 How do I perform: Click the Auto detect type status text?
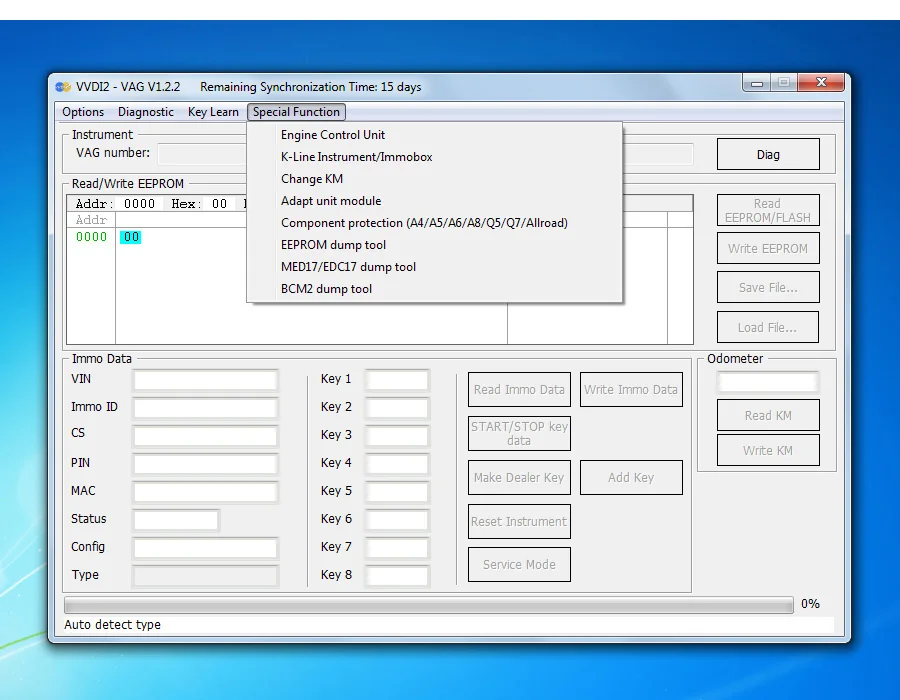pyautogui.click(x=112, y=625)
